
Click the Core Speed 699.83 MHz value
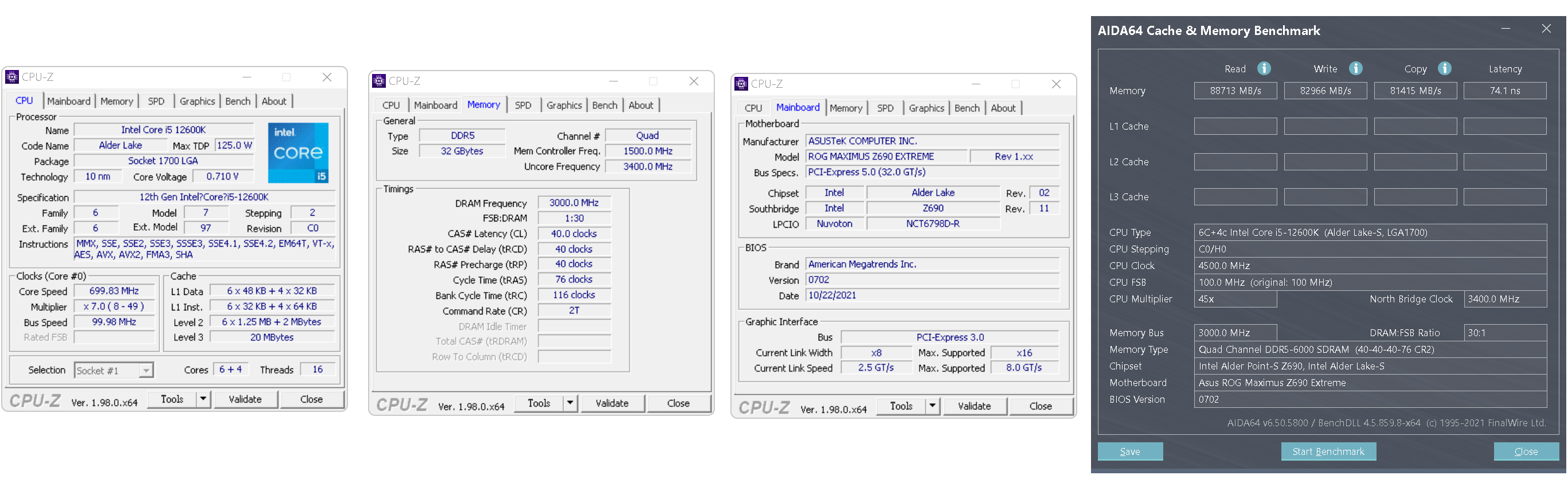tap(114, 291)
